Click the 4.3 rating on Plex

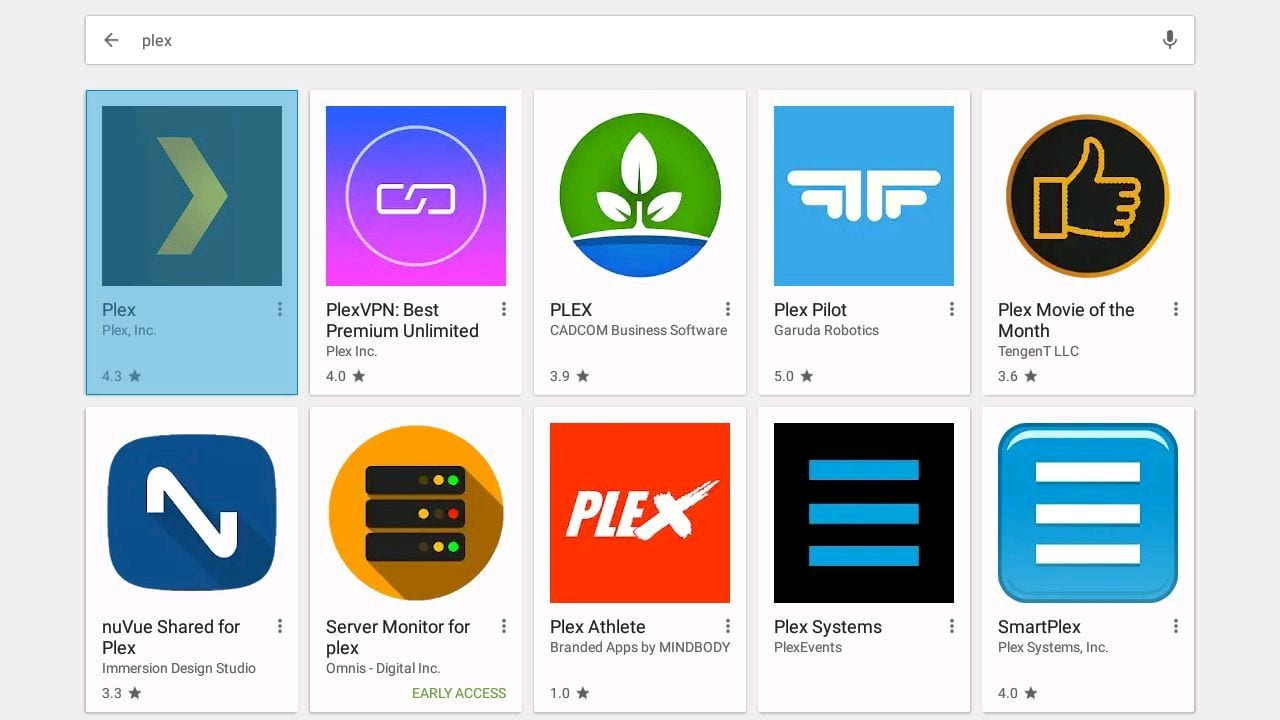click(121, 376)
